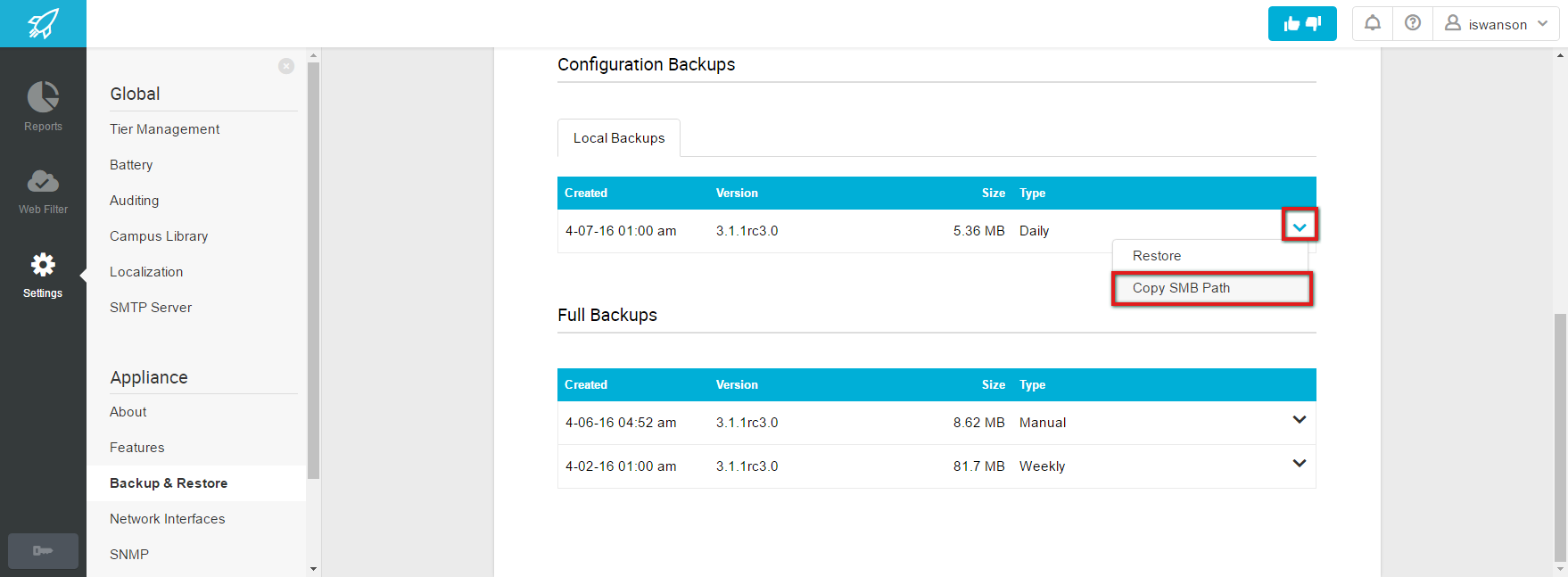This screenshot has height=577, width=1568.
Task: Click the Daily type cell
Action: coord(1034,231)
